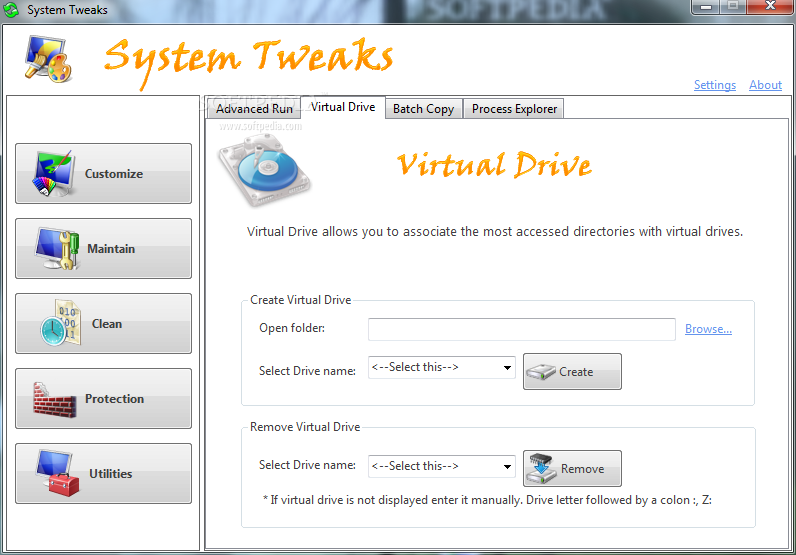The image size is (796, 555).
Task: Click the "Create Virtual Drive" group label
Action: pos(301,300)
